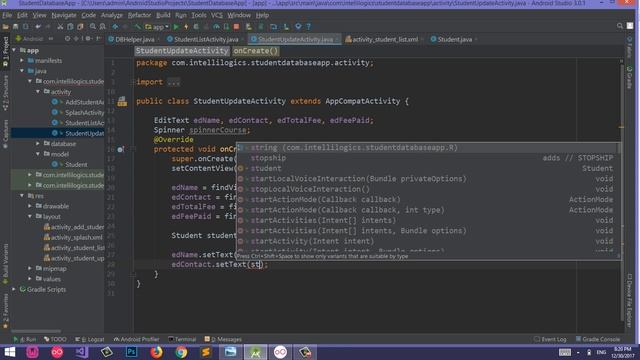Screen dimensions: 640x360
Task: Click the Open folder toolbar icon
Action: 6,27
